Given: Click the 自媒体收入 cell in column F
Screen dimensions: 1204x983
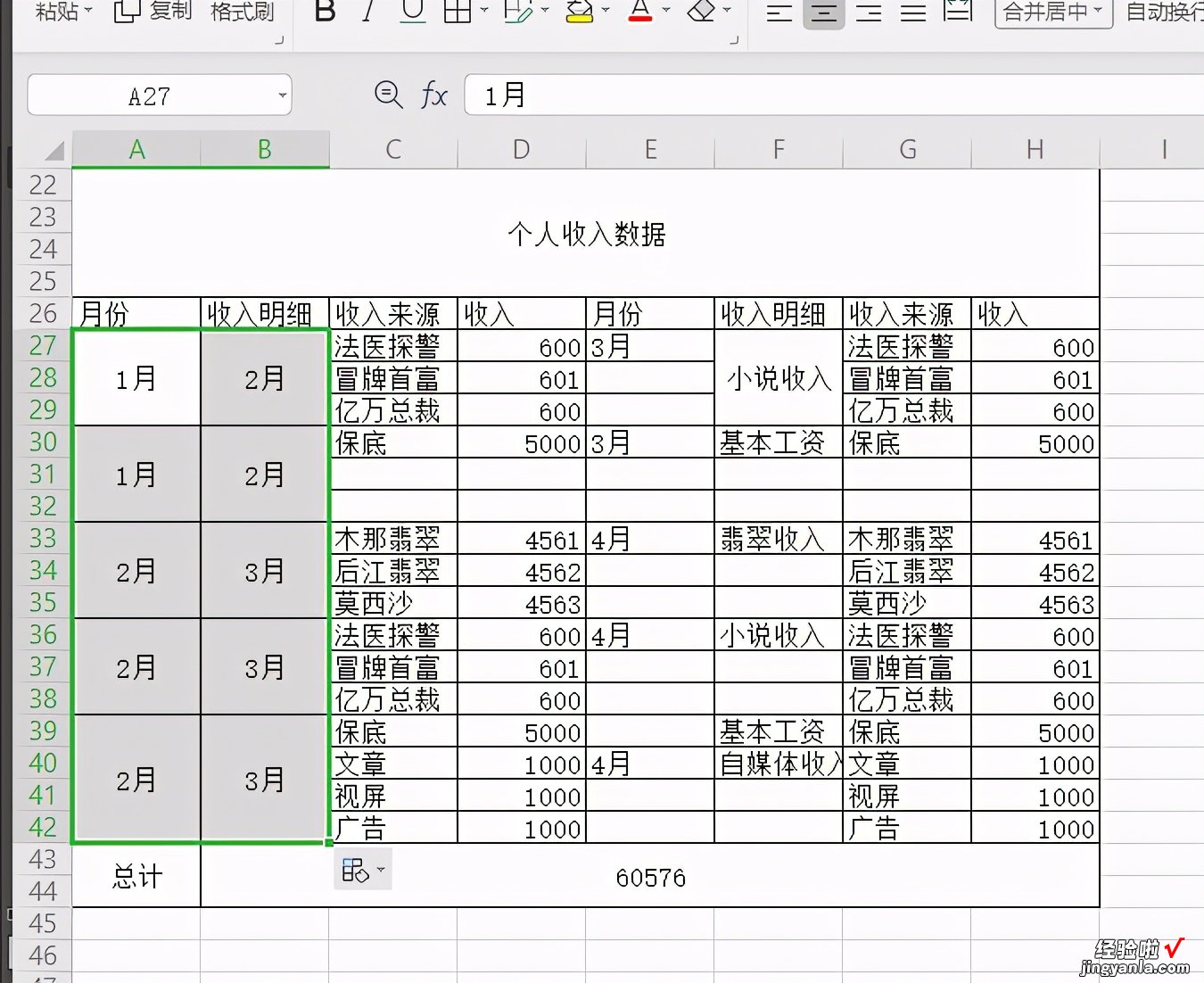Looking at the screenshot, I should [x=779, y=764].
